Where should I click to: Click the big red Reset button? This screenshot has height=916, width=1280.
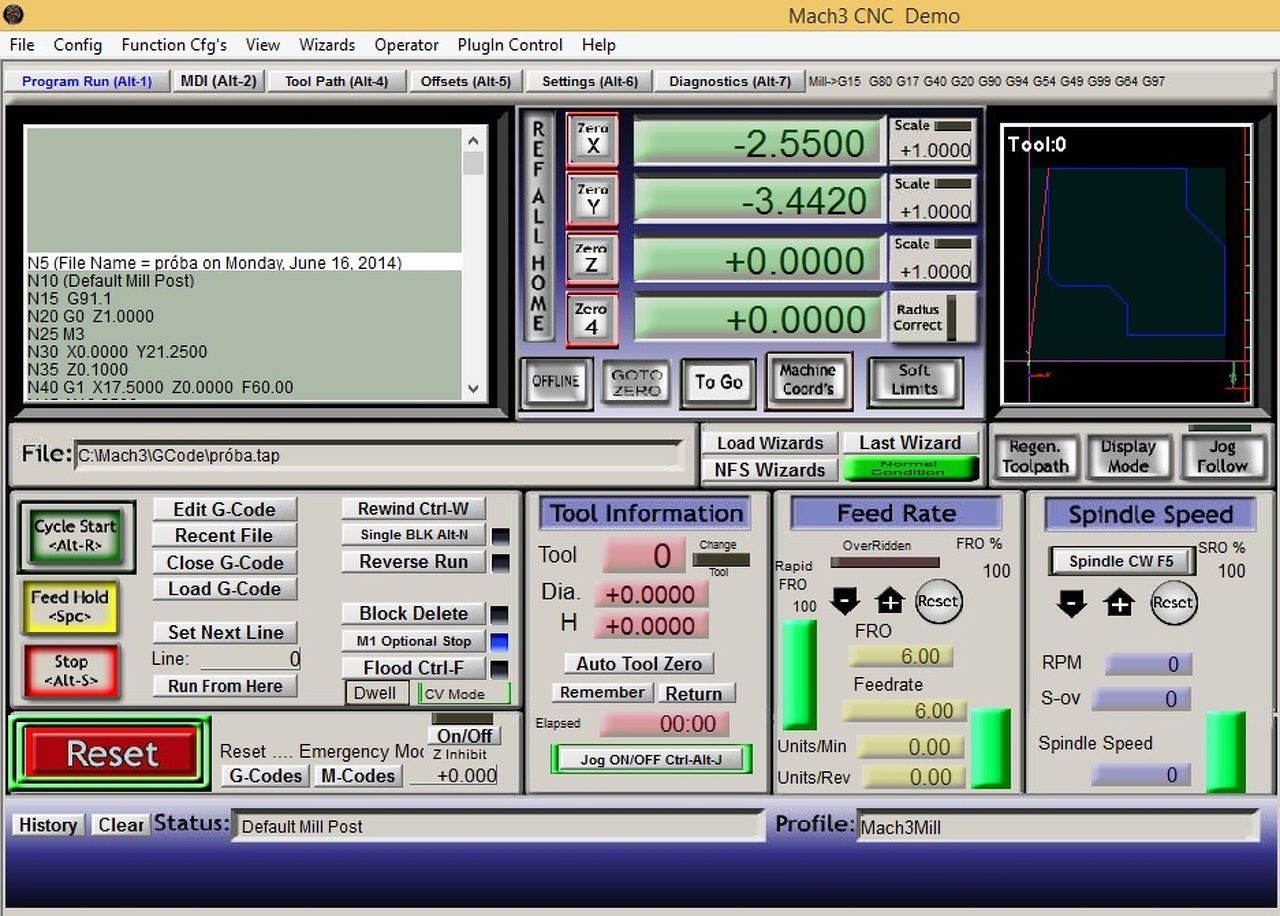110,753
